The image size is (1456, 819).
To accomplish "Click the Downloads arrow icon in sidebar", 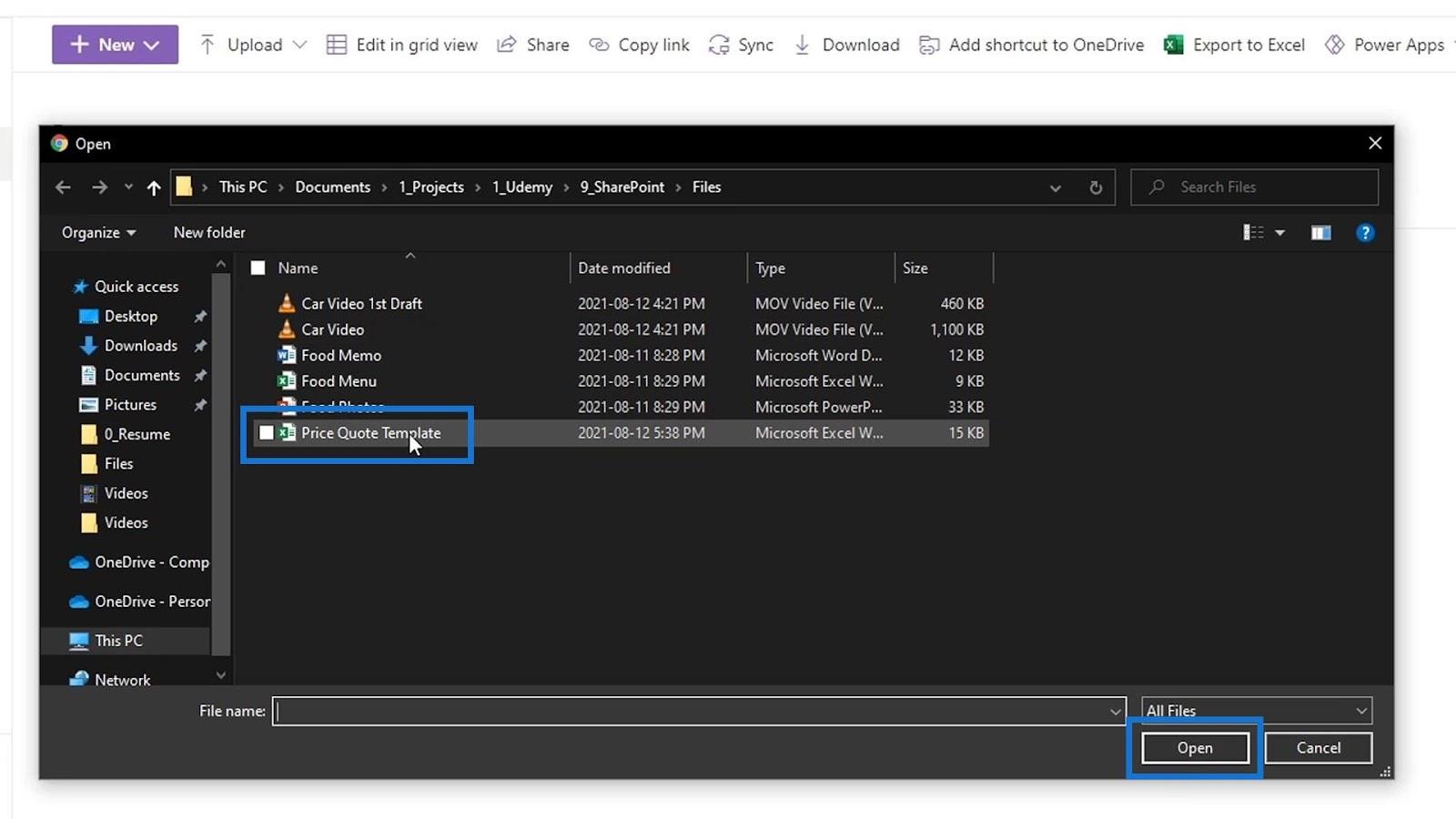I will [x=88, y=346].
